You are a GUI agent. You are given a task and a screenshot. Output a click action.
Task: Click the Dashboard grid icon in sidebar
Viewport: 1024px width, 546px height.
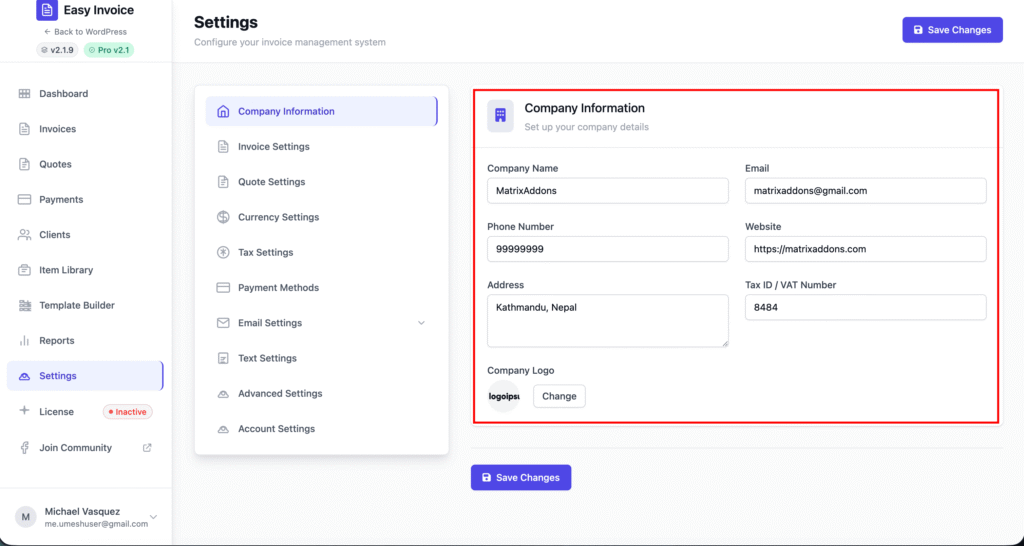(25, 94)
